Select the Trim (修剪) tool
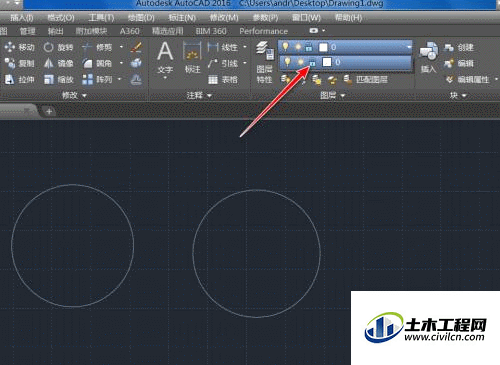Image resolution: width=500 pixels, height=365 pixels. pyautogui.click(x=97, y=47)
